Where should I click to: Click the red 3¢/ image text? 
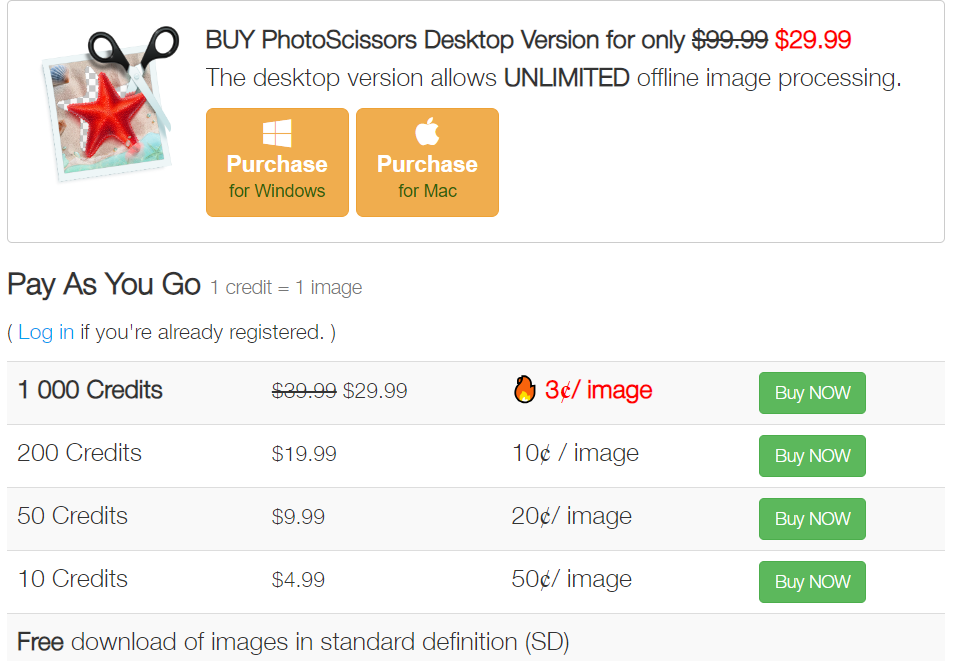tap(599, 390)
